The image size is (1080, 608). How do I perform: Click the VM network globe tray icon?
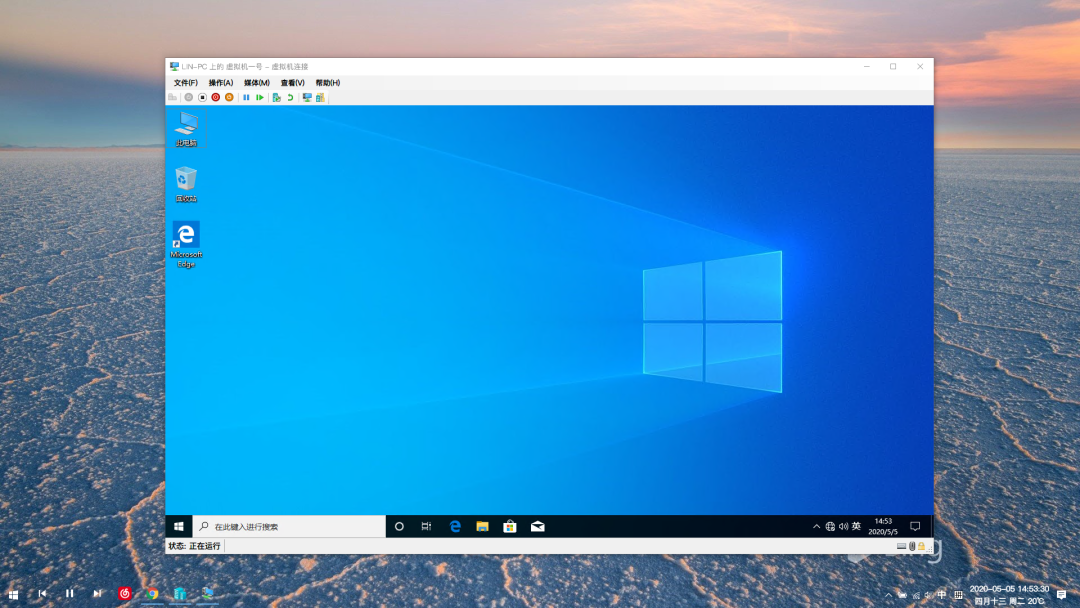(830, 527)
